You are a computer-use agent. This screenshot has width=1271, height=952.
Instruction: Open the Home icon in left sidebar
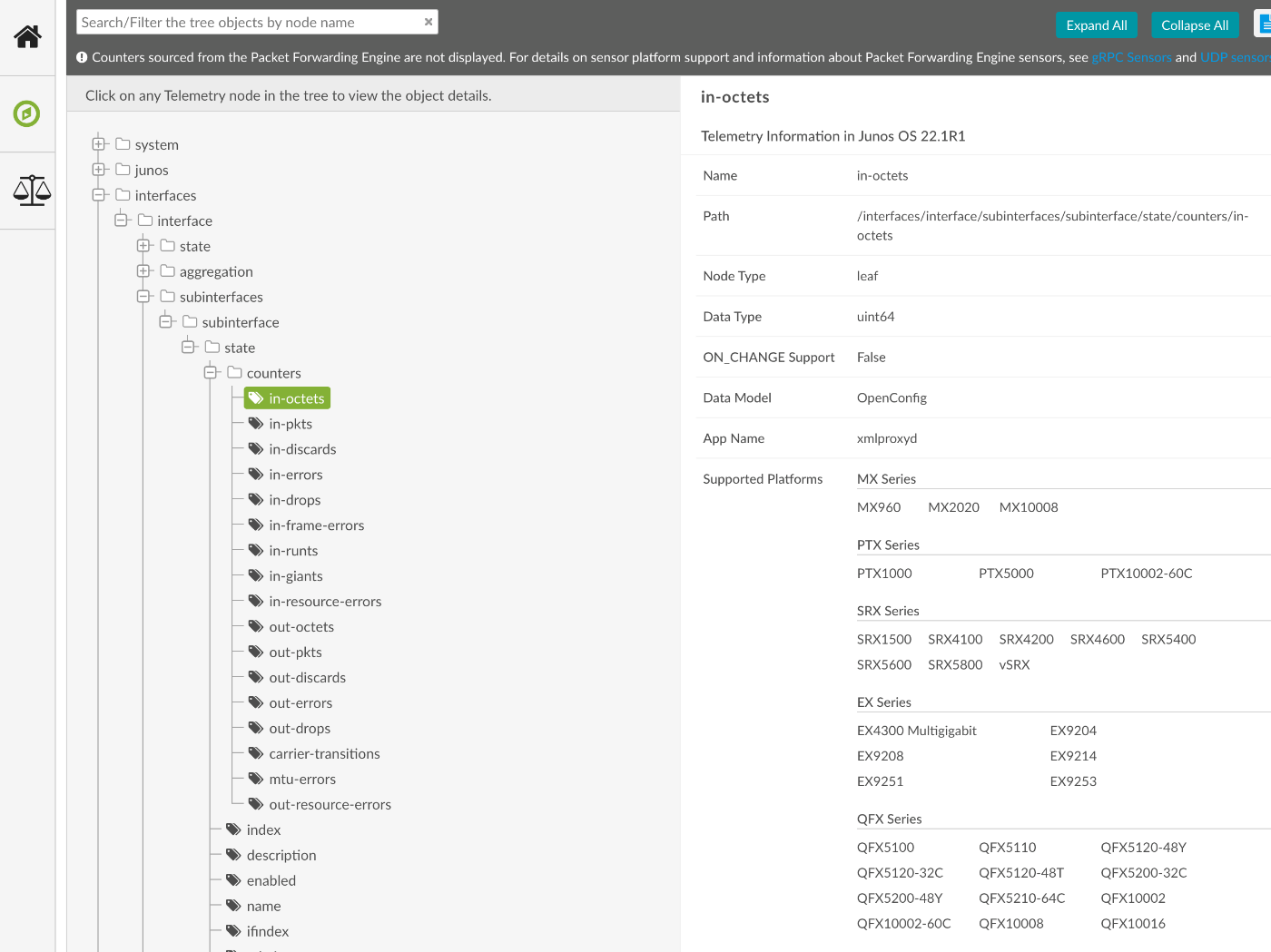27,36
